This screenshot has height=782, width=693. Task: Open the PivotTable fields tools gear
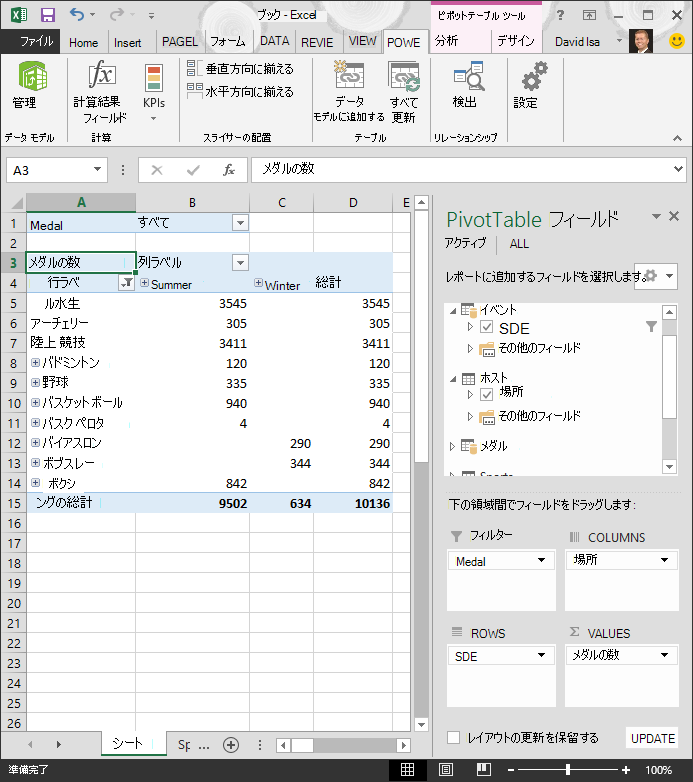coord(656,276)
